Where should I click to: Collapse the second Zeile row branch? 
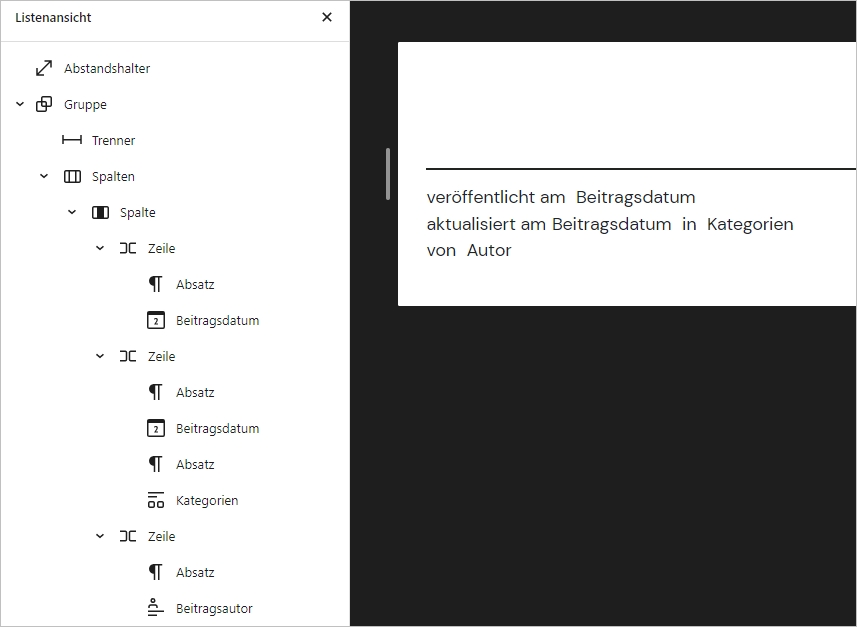[99, 356]
